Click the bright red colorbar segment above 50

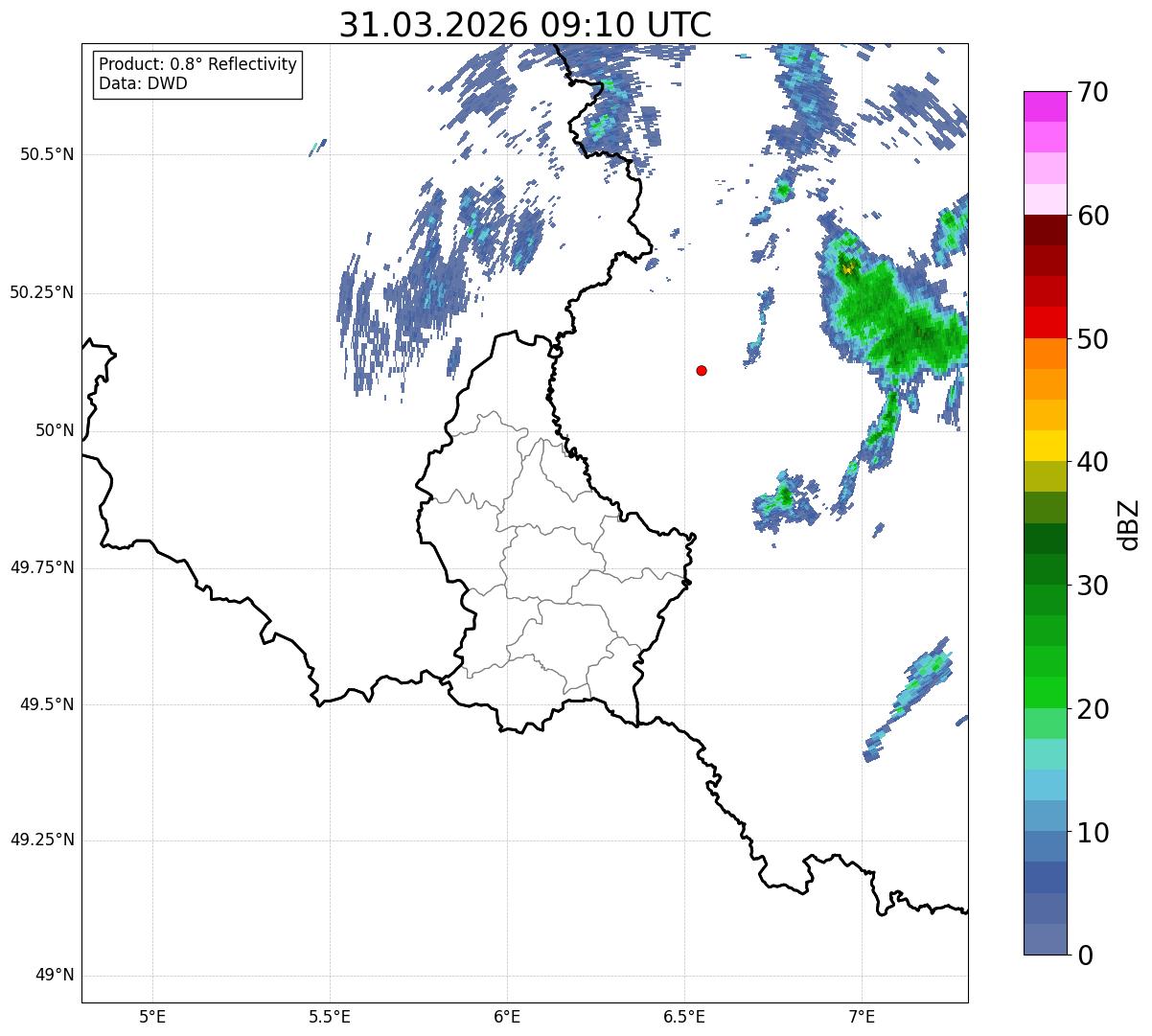pos(1045,322)
